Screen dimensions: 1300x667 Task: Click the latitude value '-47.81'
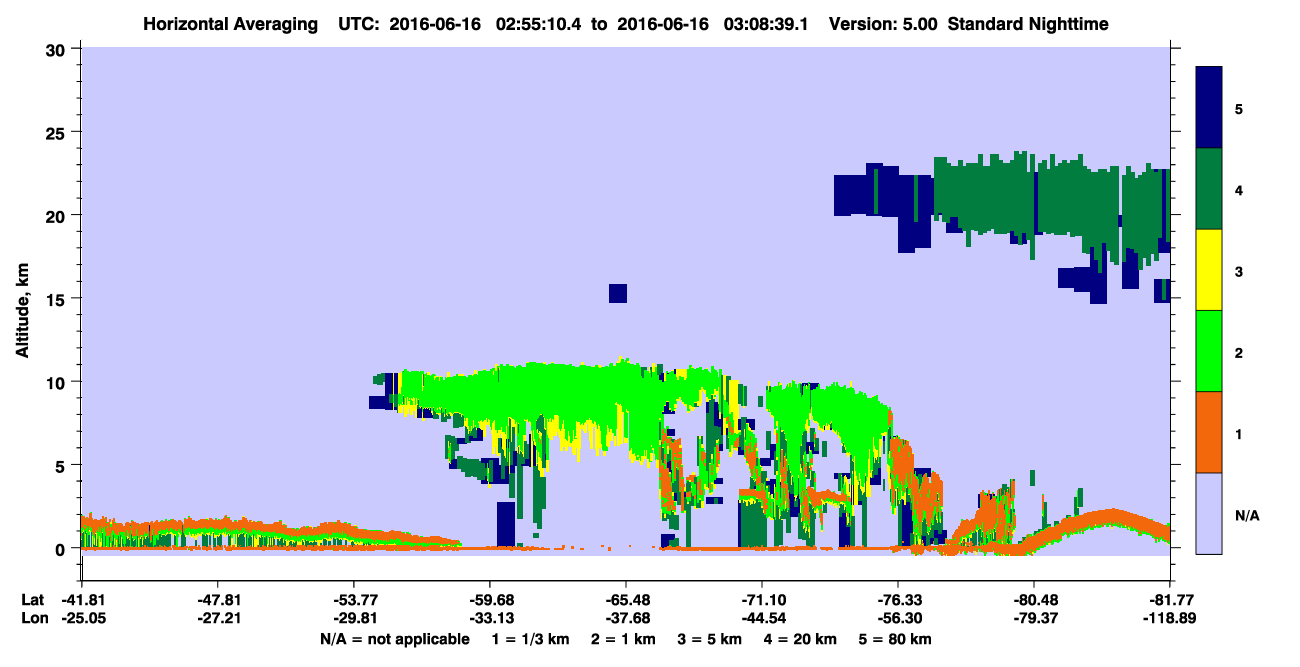(217, 600)
